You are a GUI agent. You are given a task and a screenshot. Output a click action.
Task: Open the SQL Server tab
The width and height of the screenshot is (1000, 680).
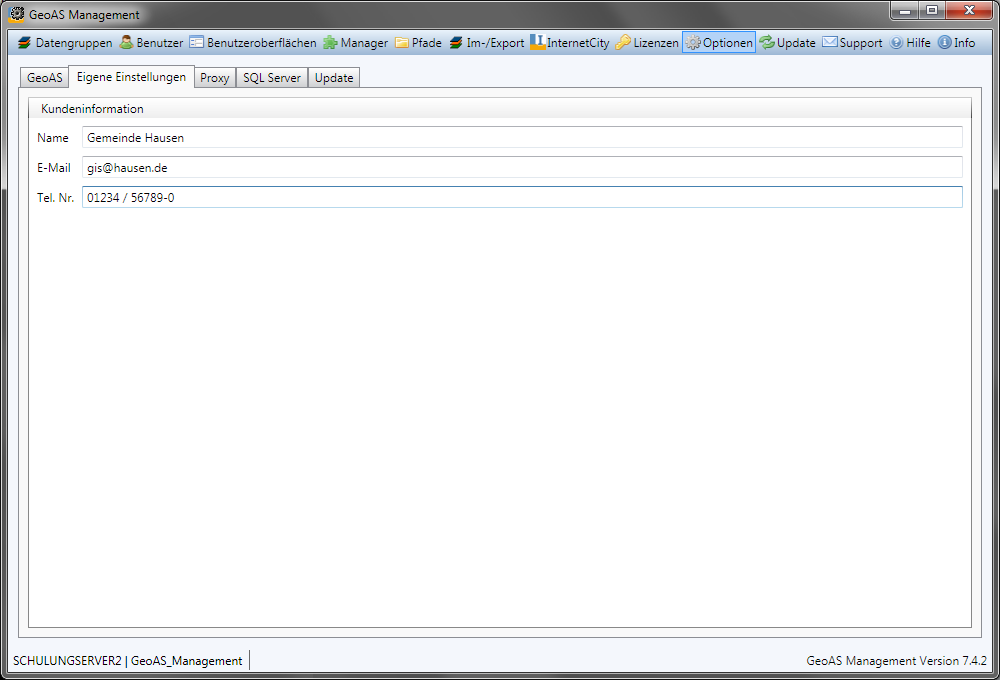pyautogui.click(x=272, y=77)
